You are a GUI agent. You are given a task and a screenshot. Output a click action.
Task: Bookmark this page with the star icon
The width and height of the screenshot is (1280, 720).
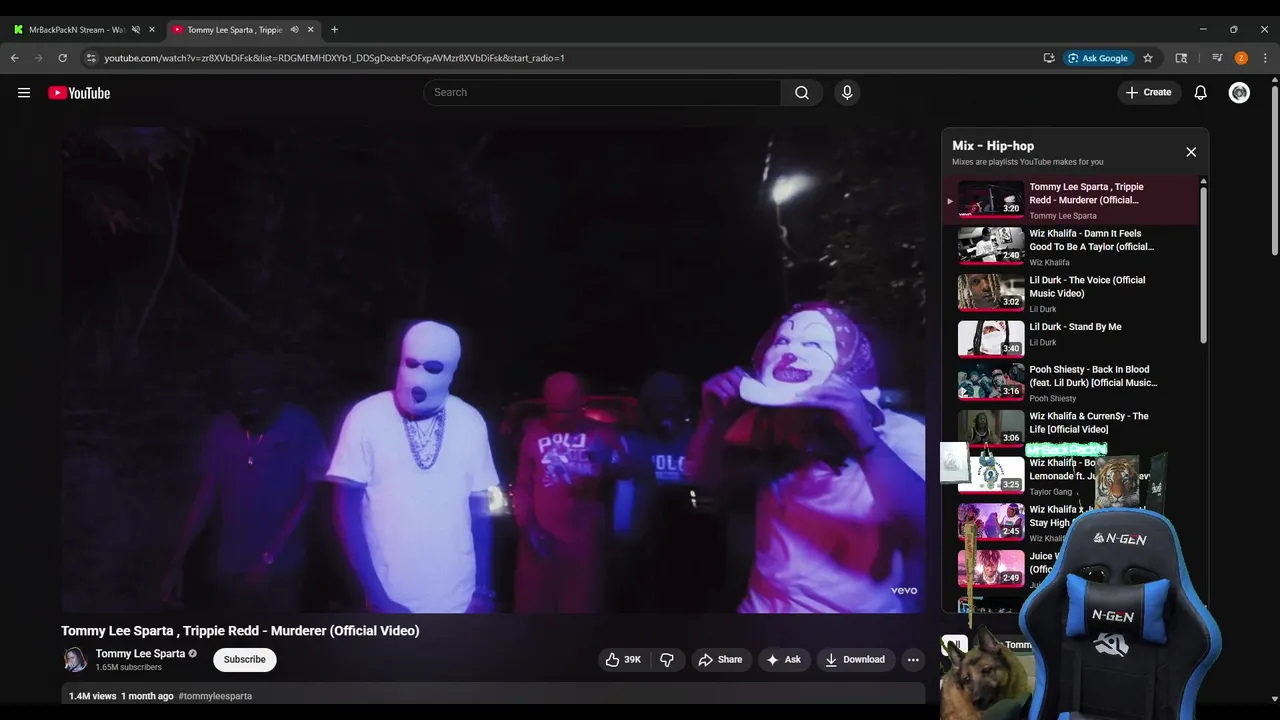click(x=1148, y=58)
